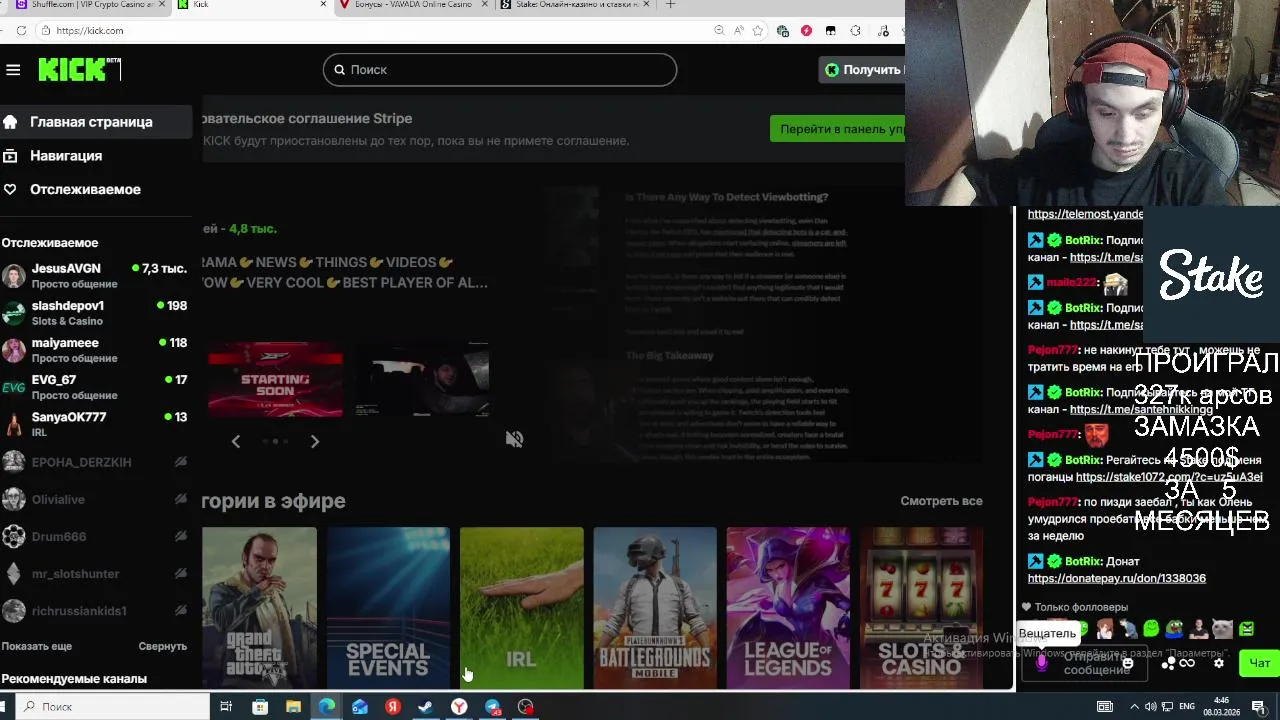Go to next carousel slide arrow

click(314, 441)
